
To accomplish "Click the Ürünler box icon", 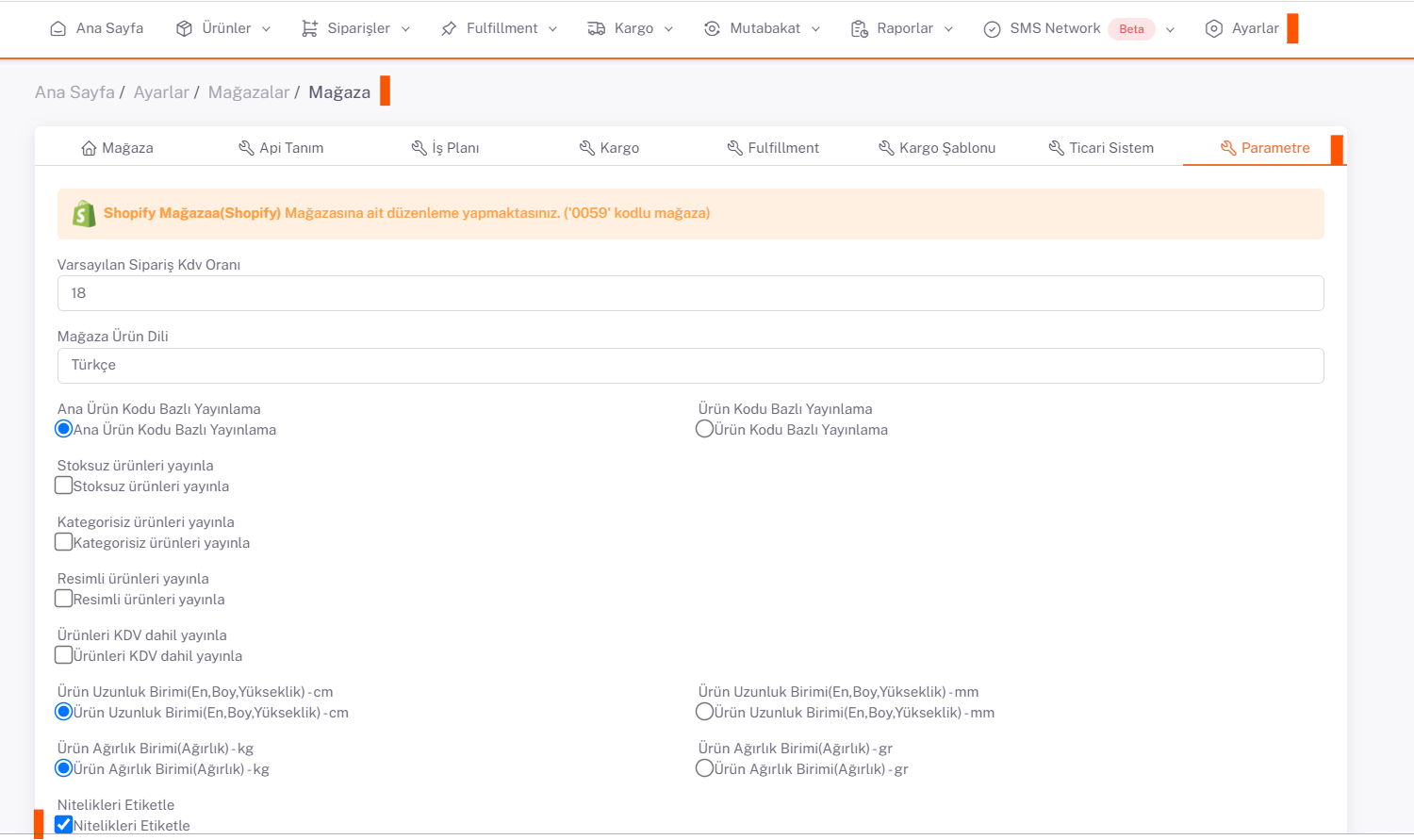I will [x=184, y=29].
